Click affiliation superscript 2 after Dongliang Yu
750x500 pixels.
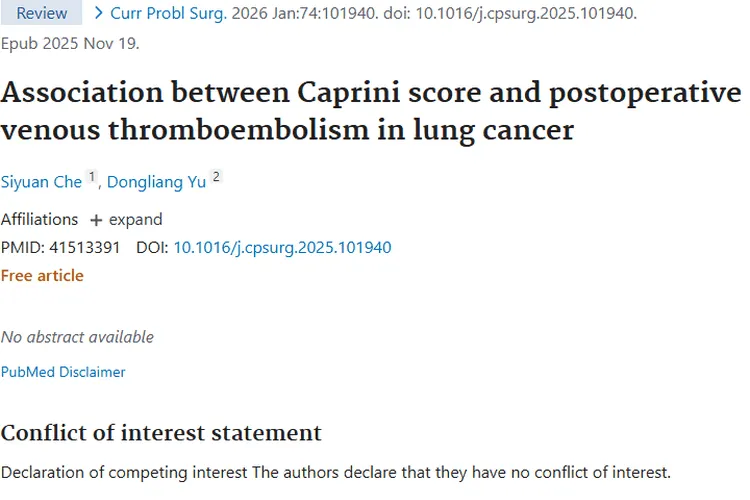[216, 178]
